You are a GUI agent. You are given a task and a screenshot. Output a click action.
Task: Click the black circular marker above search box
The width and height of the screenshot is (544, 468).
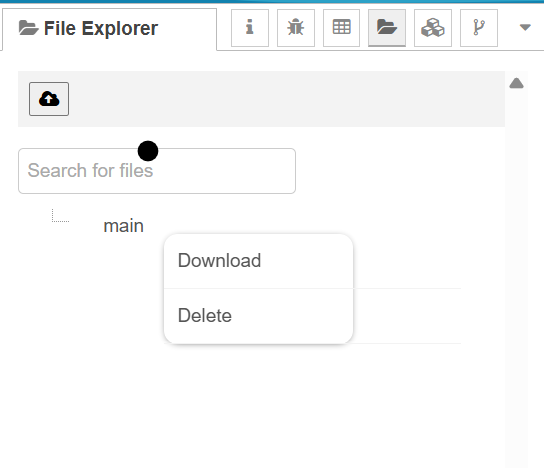click(148, 151)
